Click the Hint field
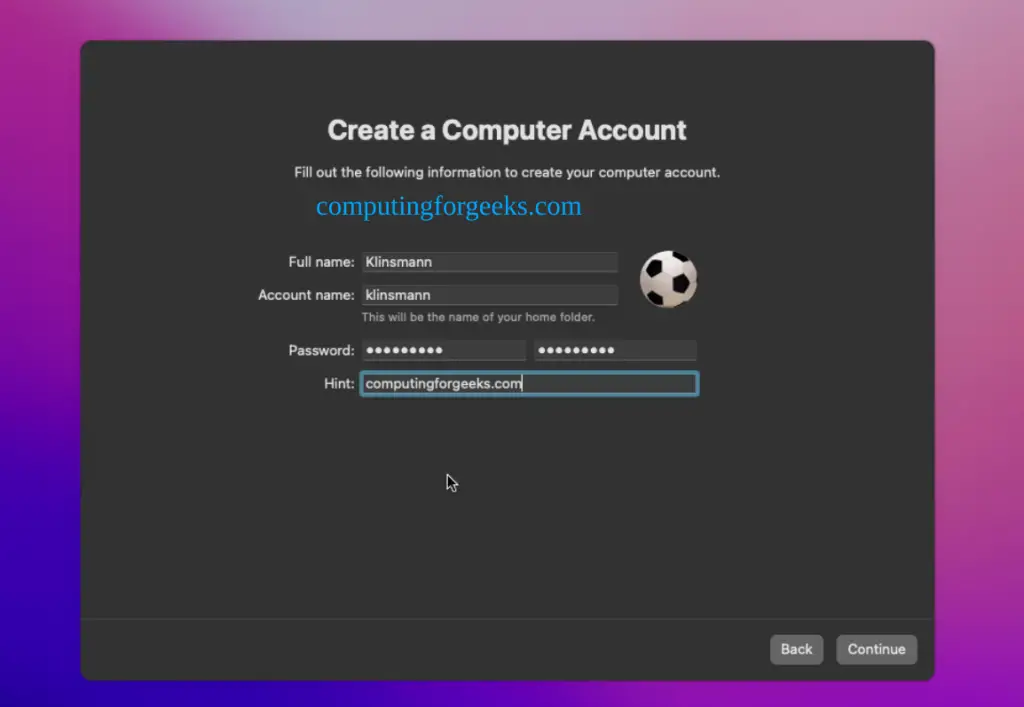 tap(530, 383)
